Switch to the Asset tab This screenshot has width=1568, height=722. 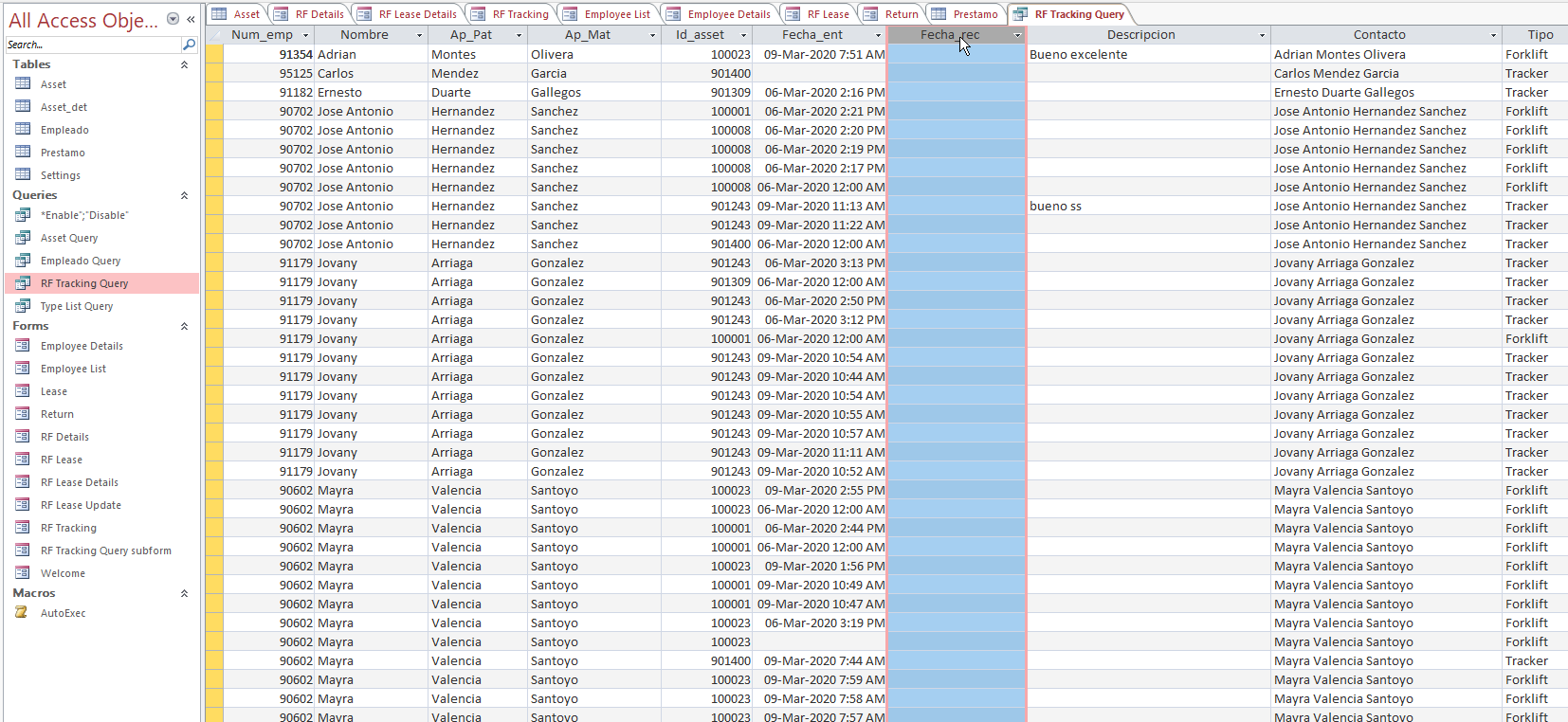[237, 14]
